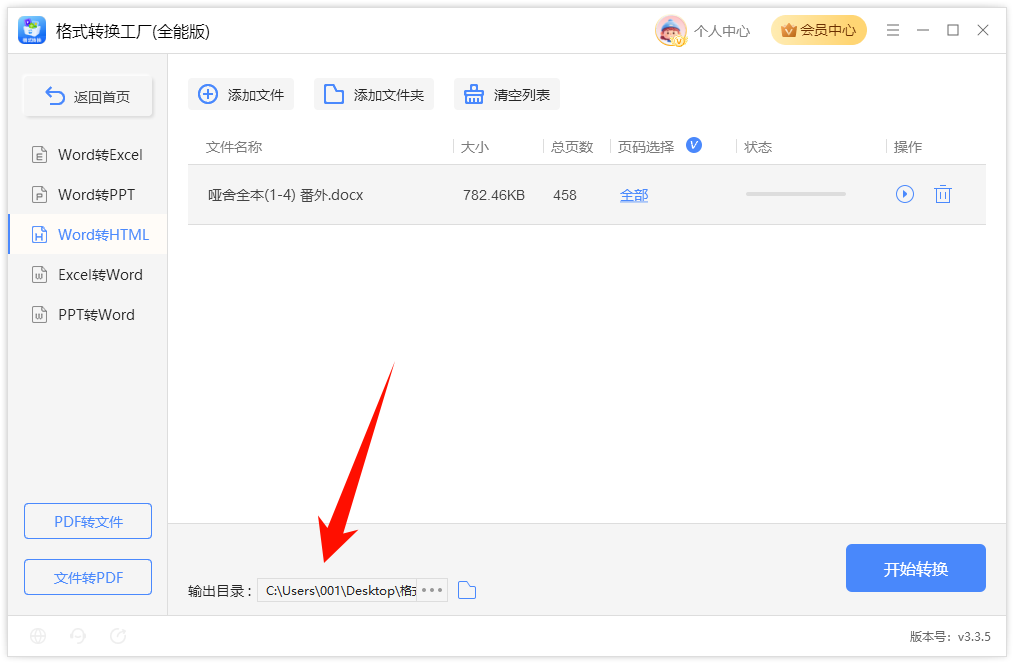The height and width of the screenshot is (664, 1014).
Task: Click the 文件名称 column header
Action: 234,147
